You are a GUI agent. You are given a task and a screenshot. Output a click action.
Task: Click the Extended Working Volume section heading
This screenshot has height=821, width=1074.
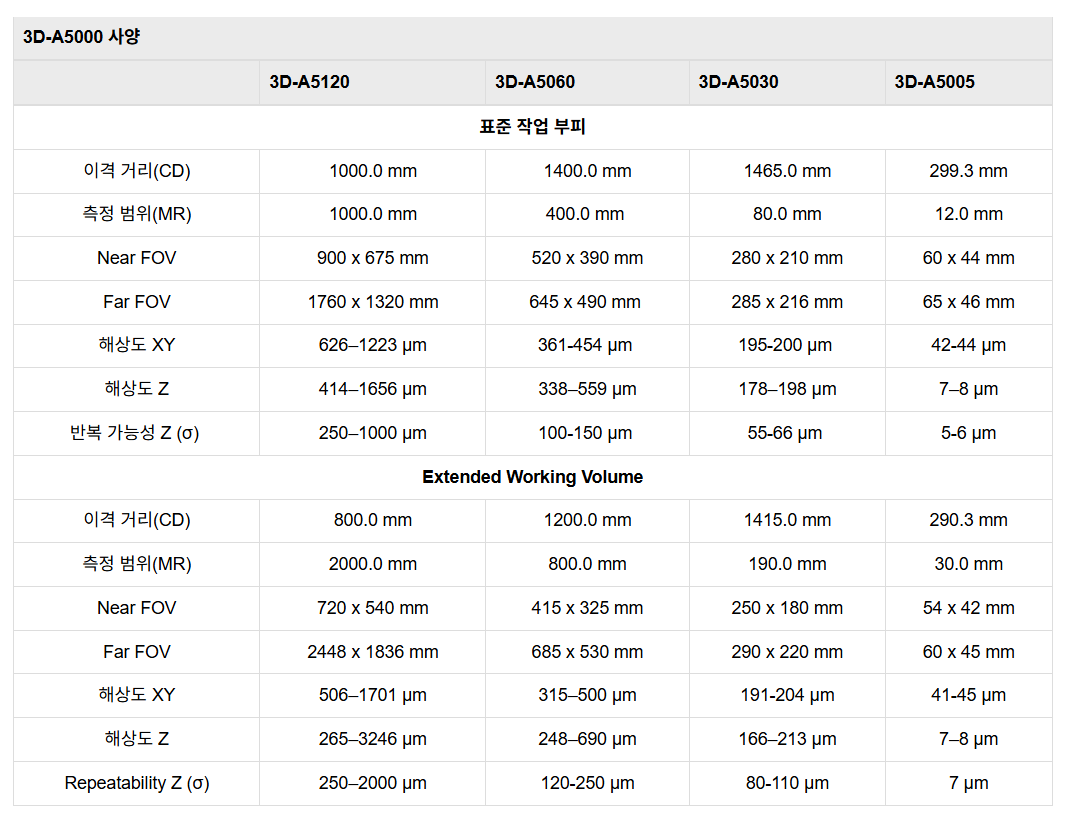click(x=532, y=477)
